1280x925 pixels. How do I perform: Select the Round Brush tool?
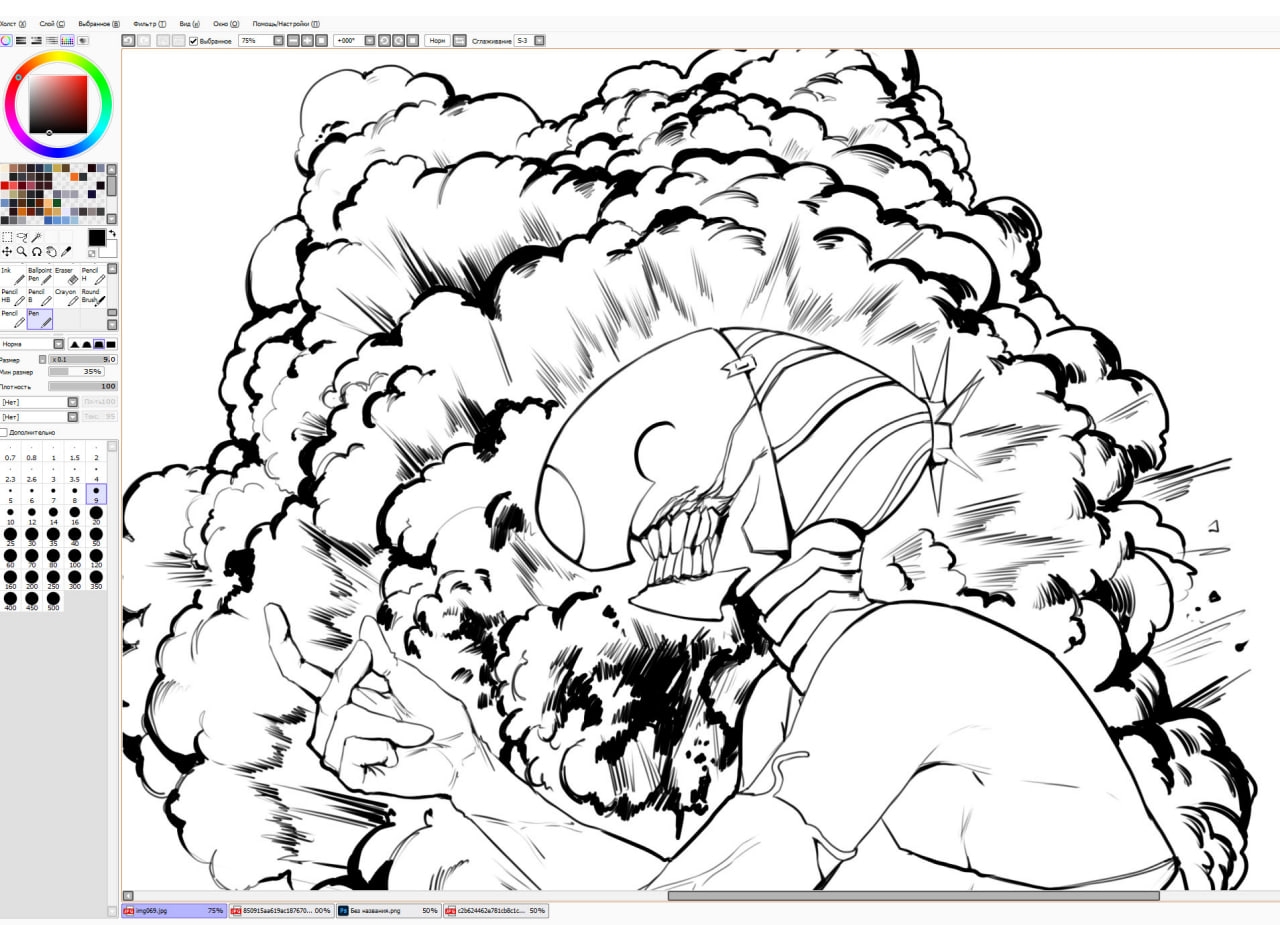[94, 296]
